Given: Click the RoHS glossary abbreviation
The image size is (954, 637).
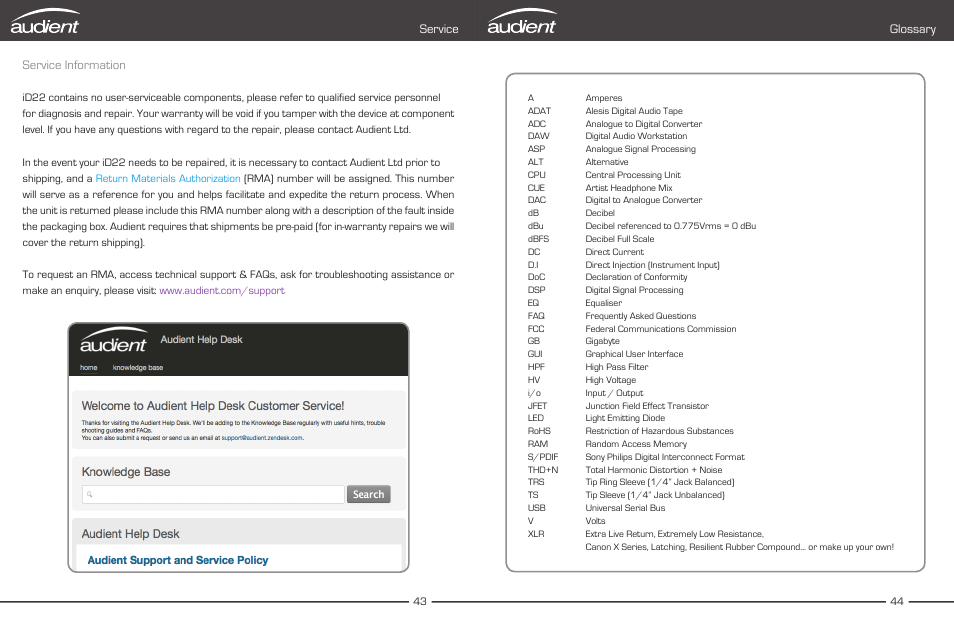Looking at the screenshot, I should click(539, 431).
